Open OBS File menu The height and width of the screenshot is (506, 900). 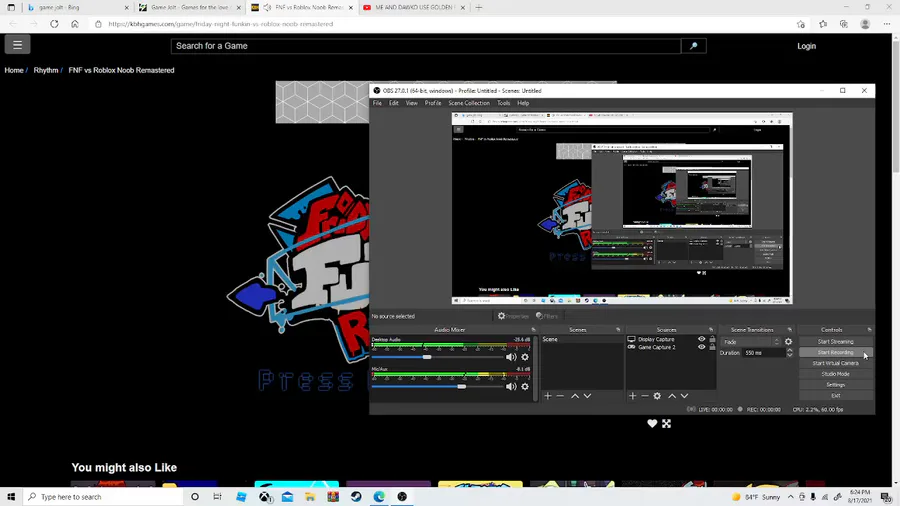pos(377,103)
